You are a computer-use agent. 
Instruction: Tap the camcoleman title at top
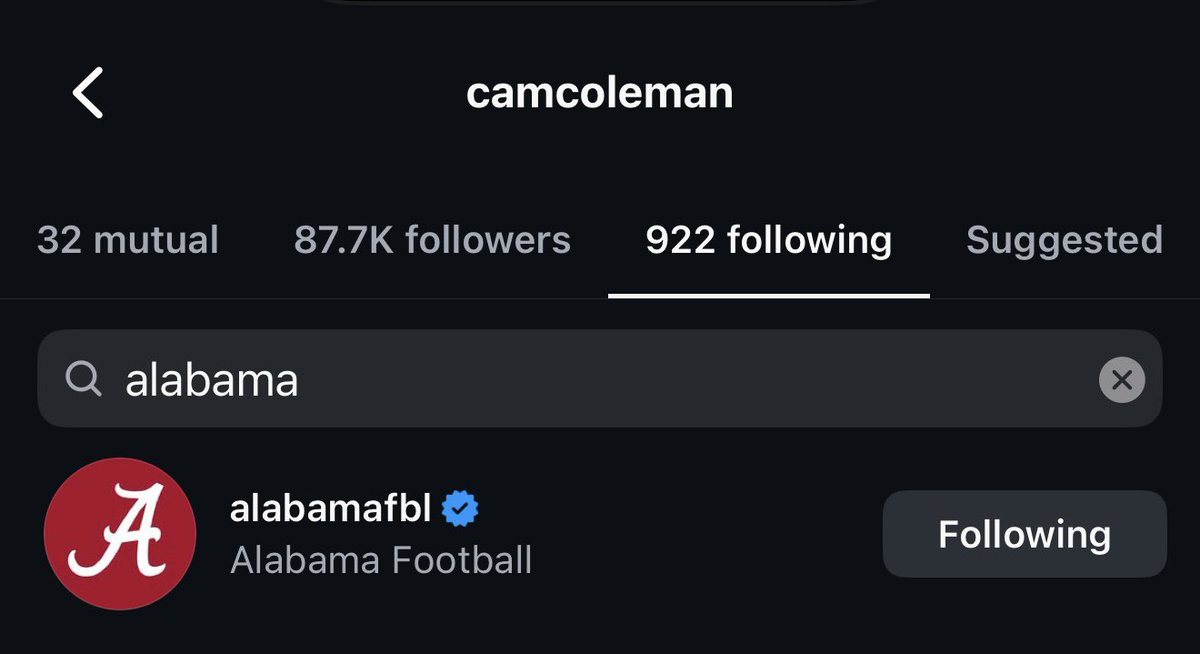click(600, 93)
